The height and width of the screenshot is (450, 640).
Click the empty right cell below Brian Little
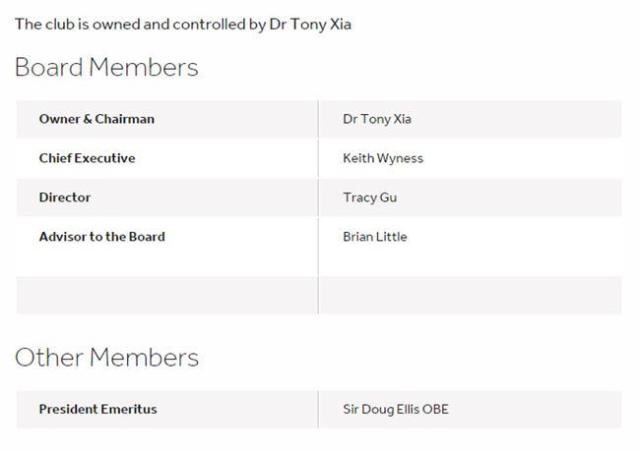470,296
